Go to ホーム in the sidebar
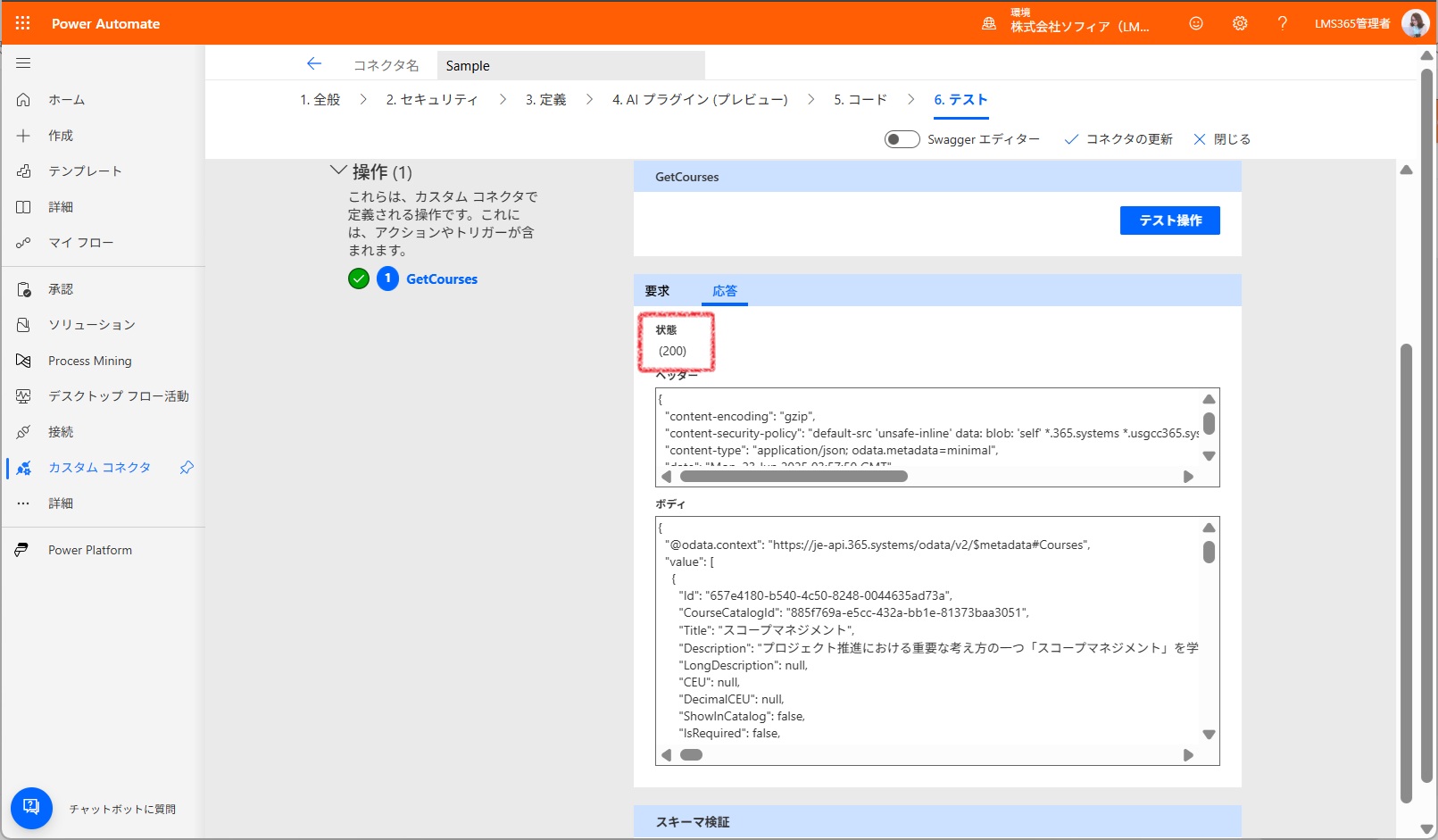 point(67,100)
